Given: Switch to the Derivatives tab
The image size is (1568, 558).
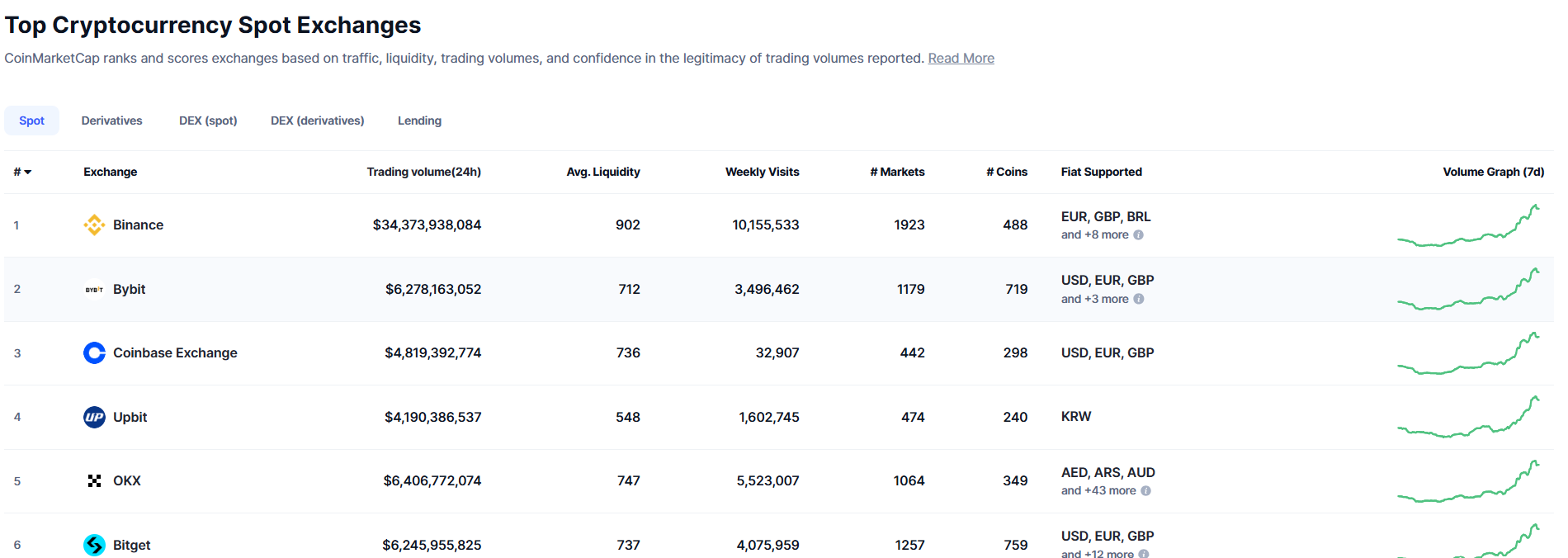Looking at the screenshot, I should (x=111, y=121).
